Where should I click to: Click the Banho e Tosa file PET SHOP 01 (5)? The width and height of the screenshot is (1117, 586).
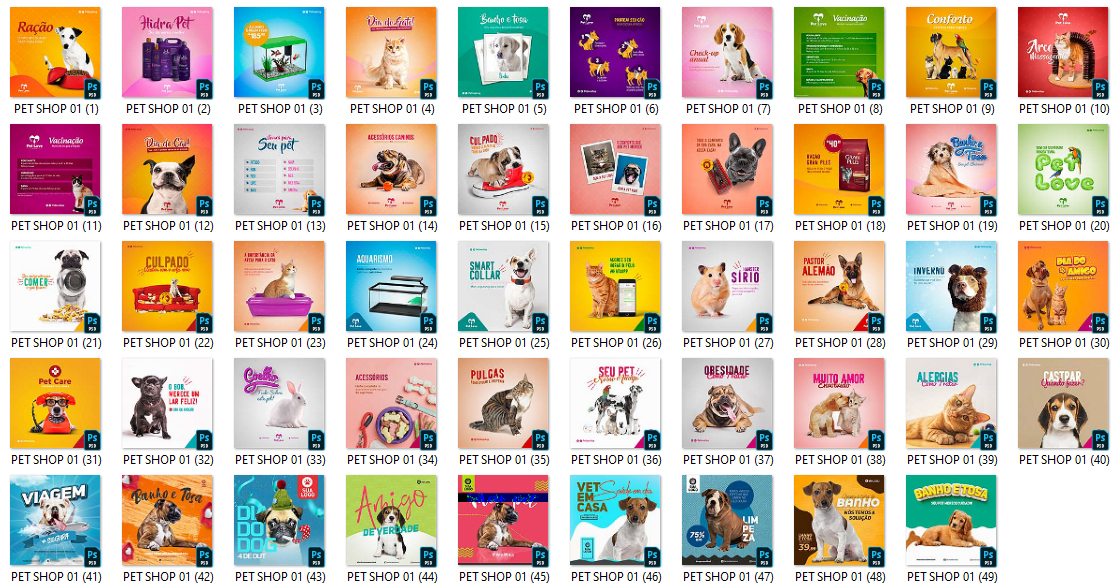point(504,52)
